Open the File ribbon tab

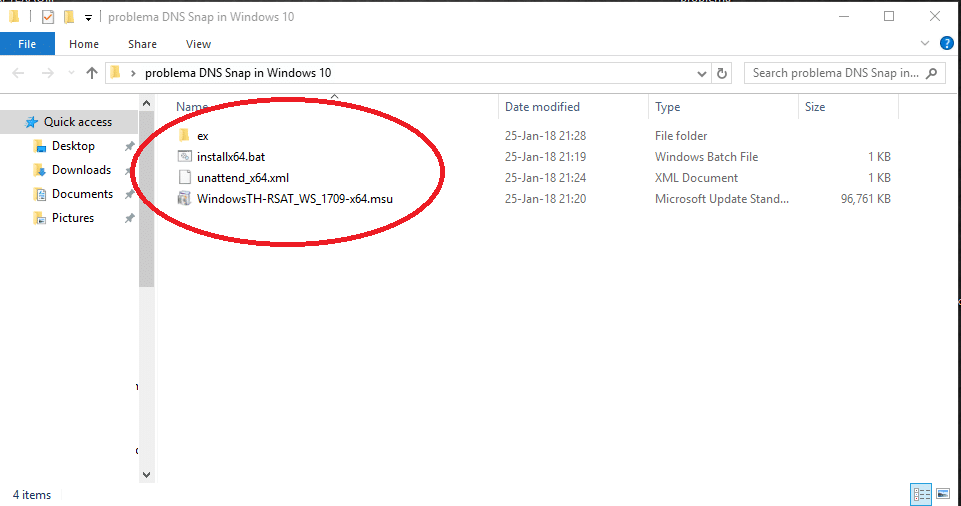coord(27,44)
